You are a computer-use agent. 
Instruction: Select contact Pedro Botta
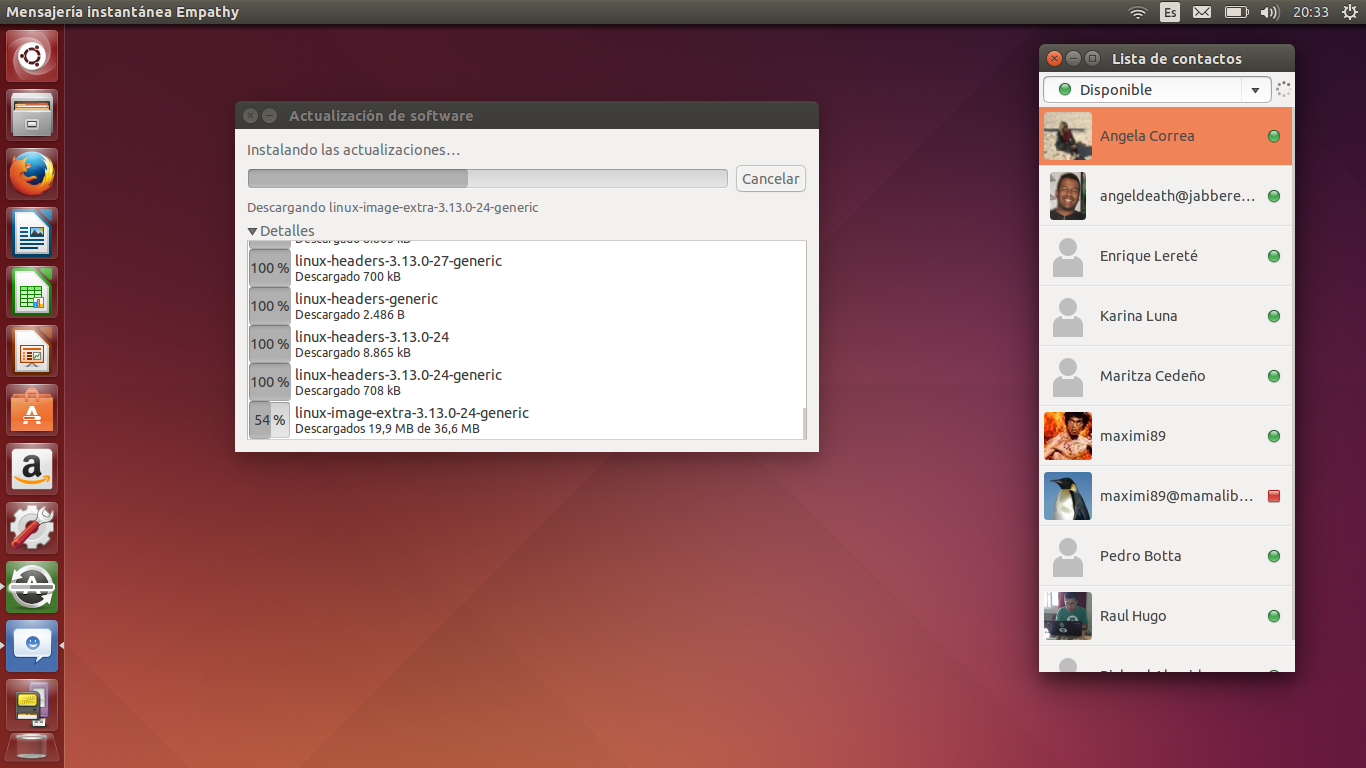coord(1166,556)
